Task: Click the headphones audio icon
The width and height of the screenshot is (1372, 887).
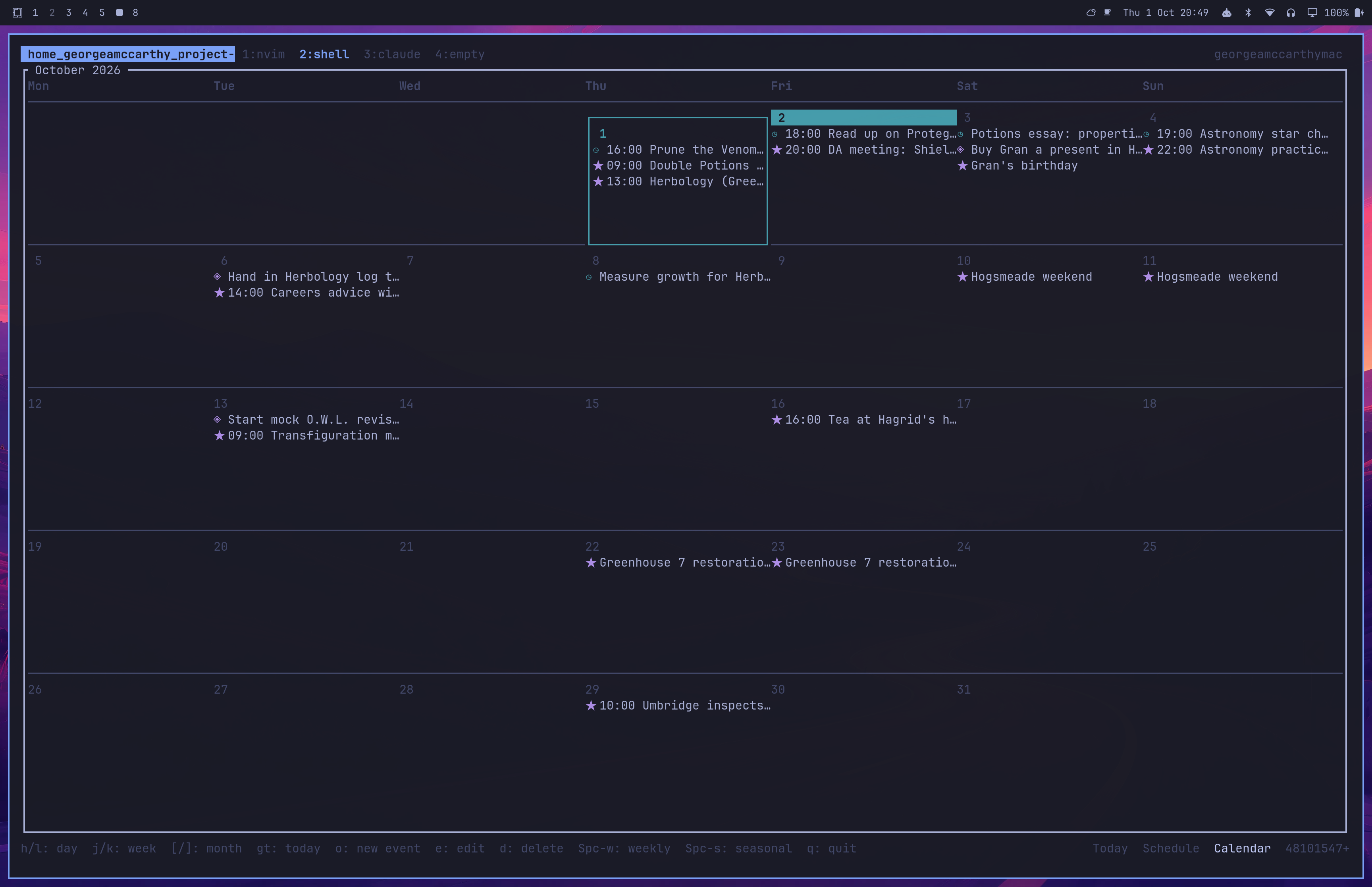Action: 1291,13
